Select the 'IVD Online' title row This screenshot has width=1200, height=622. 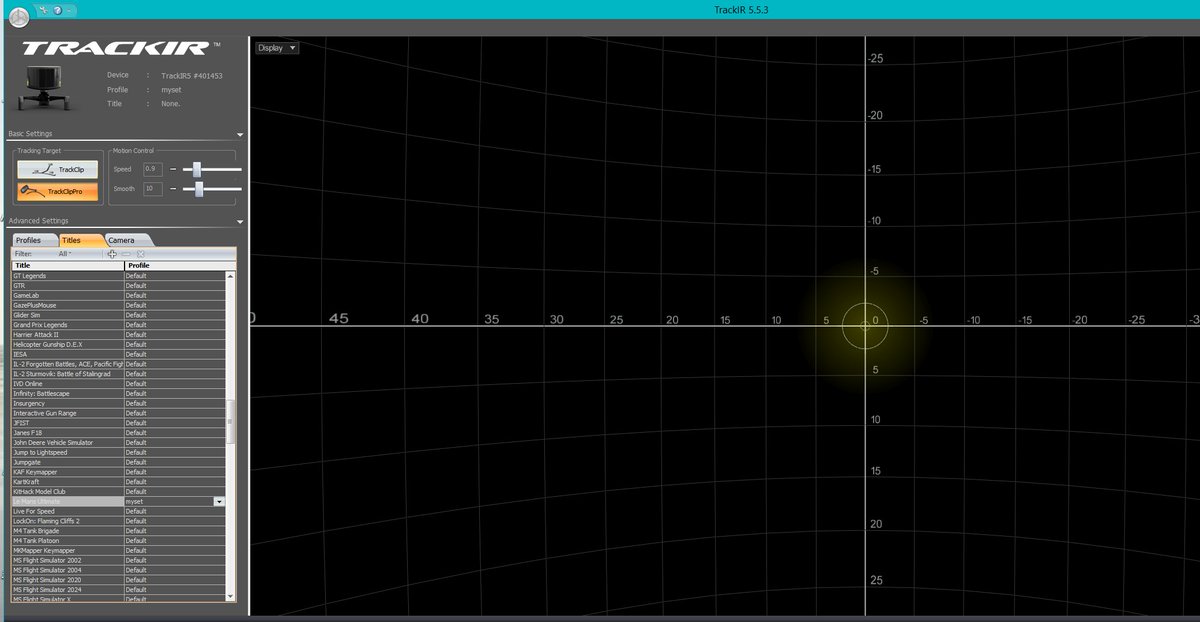[x=119, y=384]
